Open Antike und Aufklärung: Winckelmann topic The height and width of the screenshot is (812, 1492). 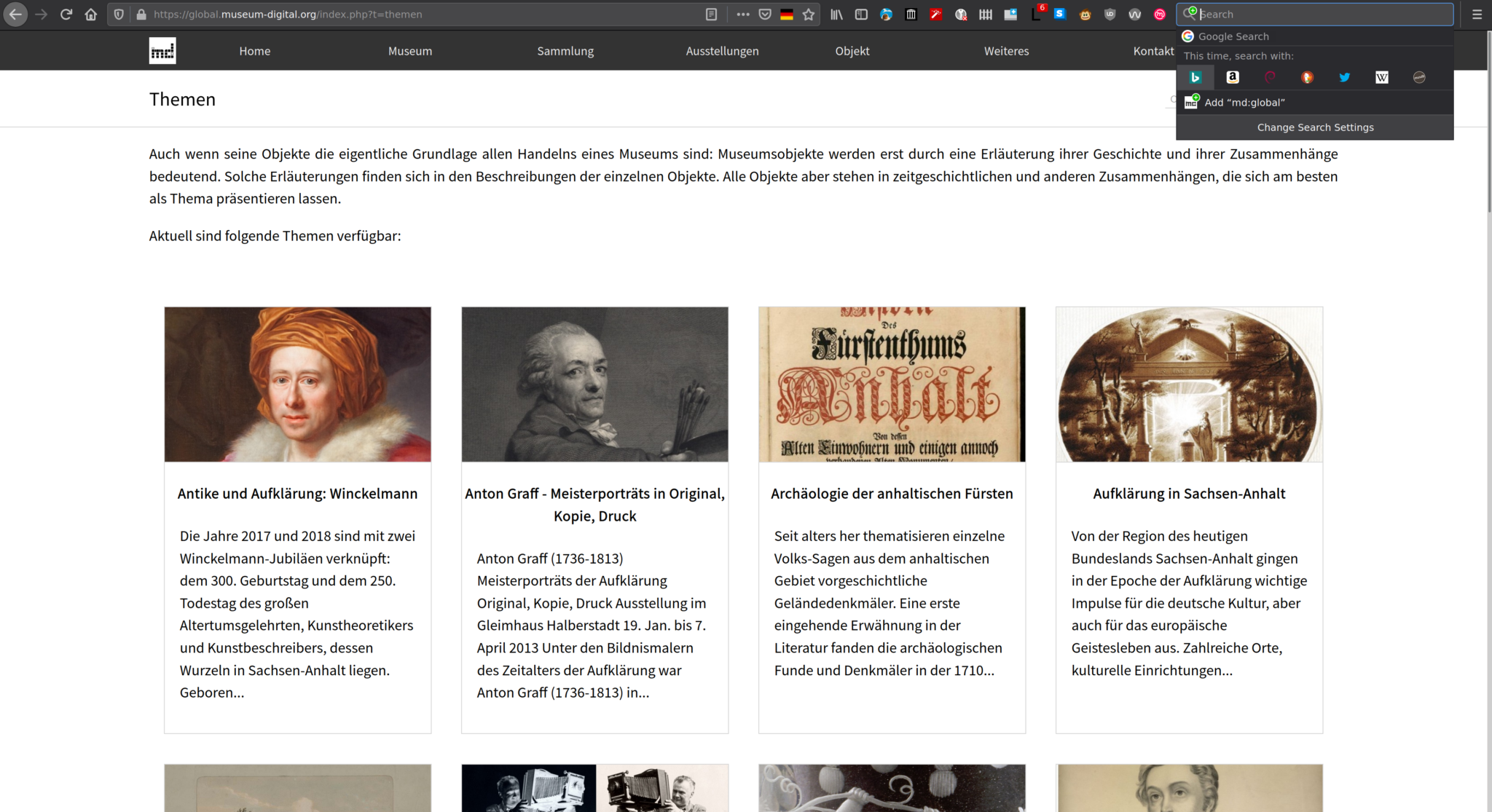(x=297, y=494)
